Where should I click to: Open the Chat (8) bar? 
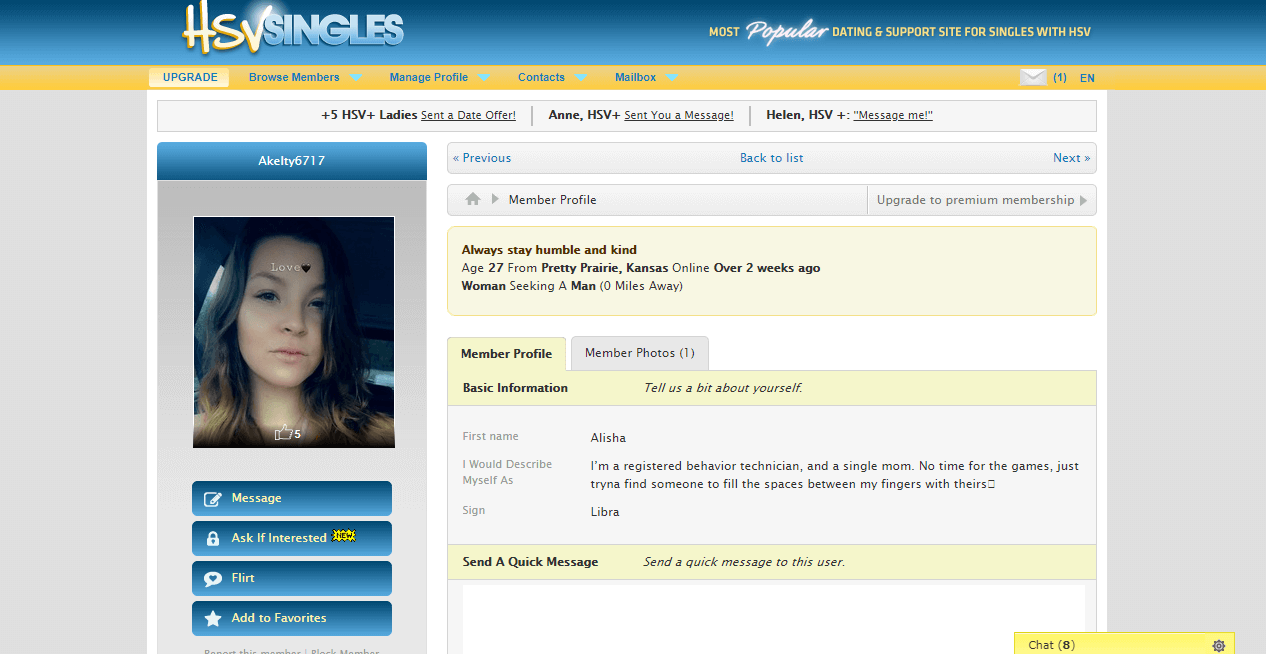click(x=1124, y=645)
